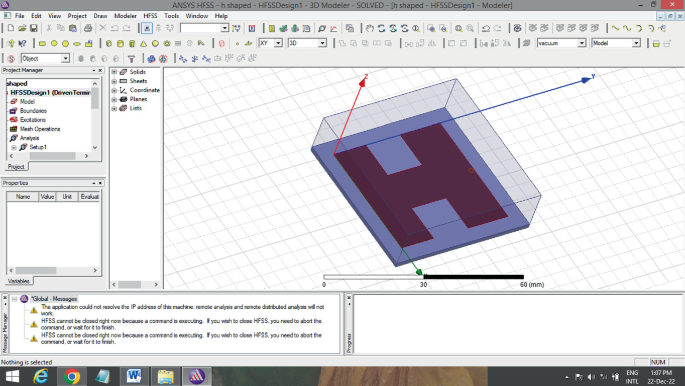
Task: Open the HFSS menu
Action: [150, 16]
